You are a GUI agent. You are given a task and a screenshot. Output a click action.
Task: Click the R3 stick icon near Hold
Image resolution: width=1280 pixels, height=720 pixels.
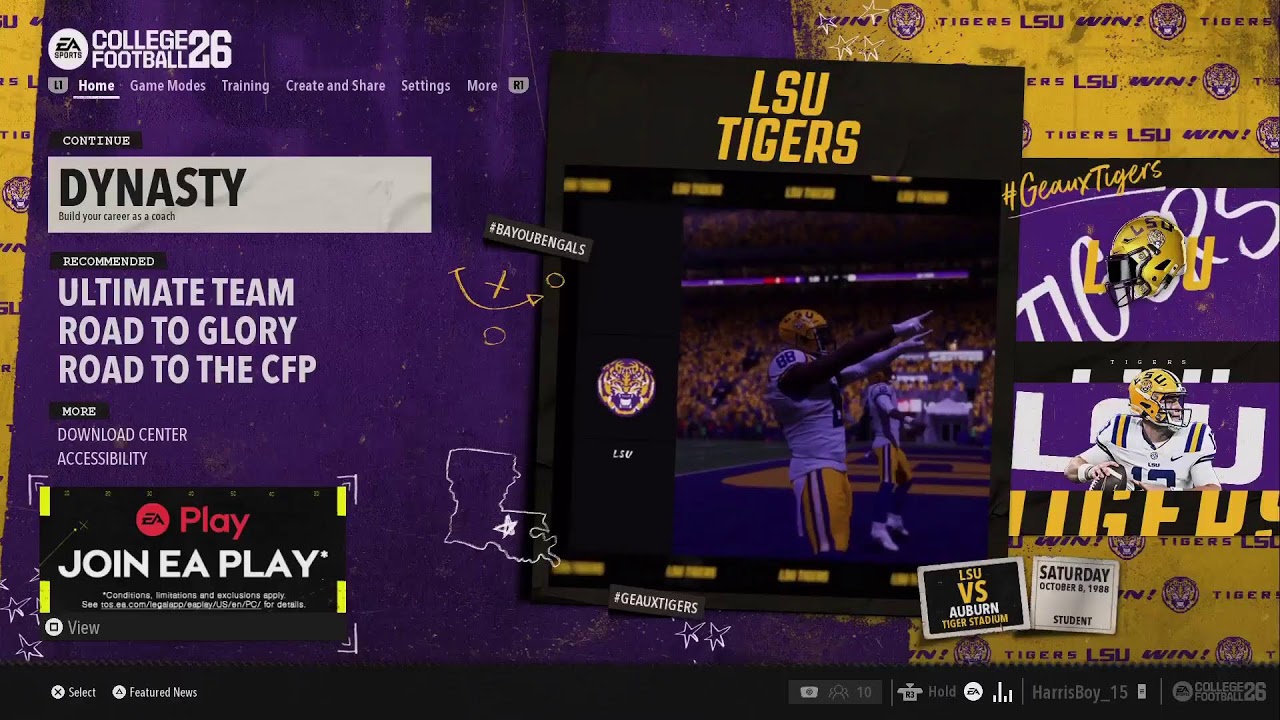[909, 692]
